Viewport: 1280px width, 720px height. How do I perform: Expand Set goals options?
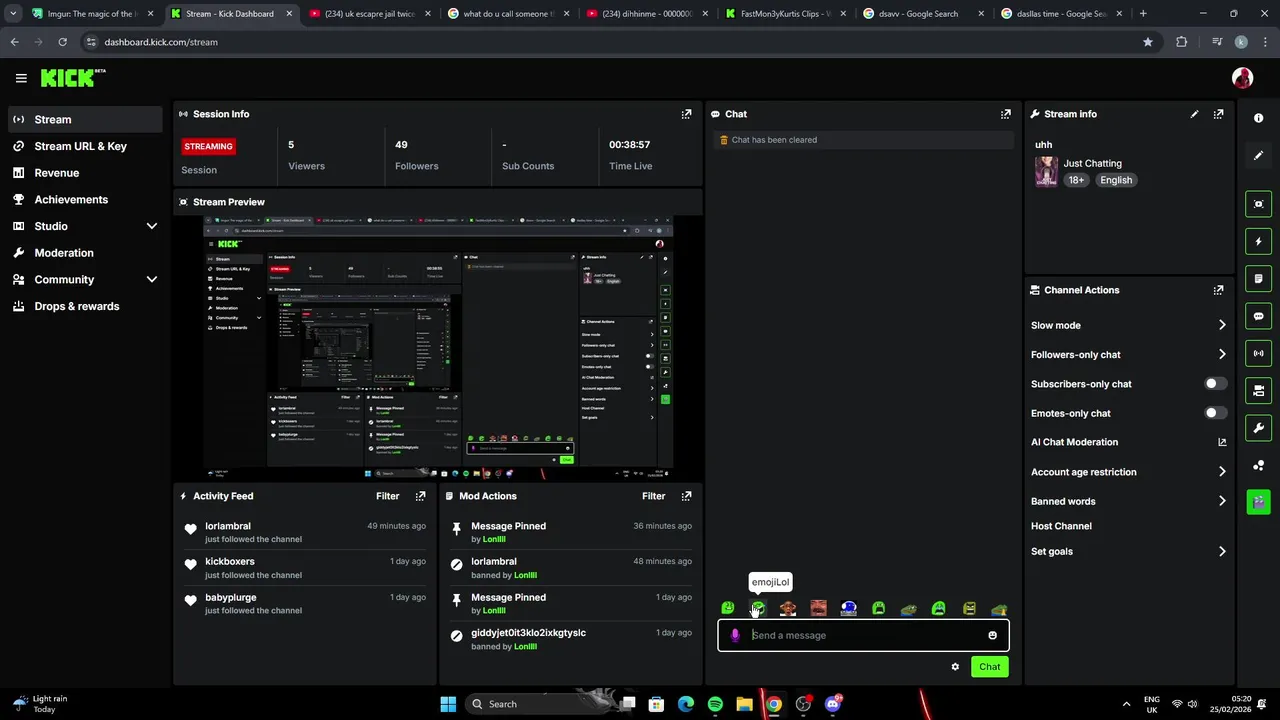[1222, 551]
